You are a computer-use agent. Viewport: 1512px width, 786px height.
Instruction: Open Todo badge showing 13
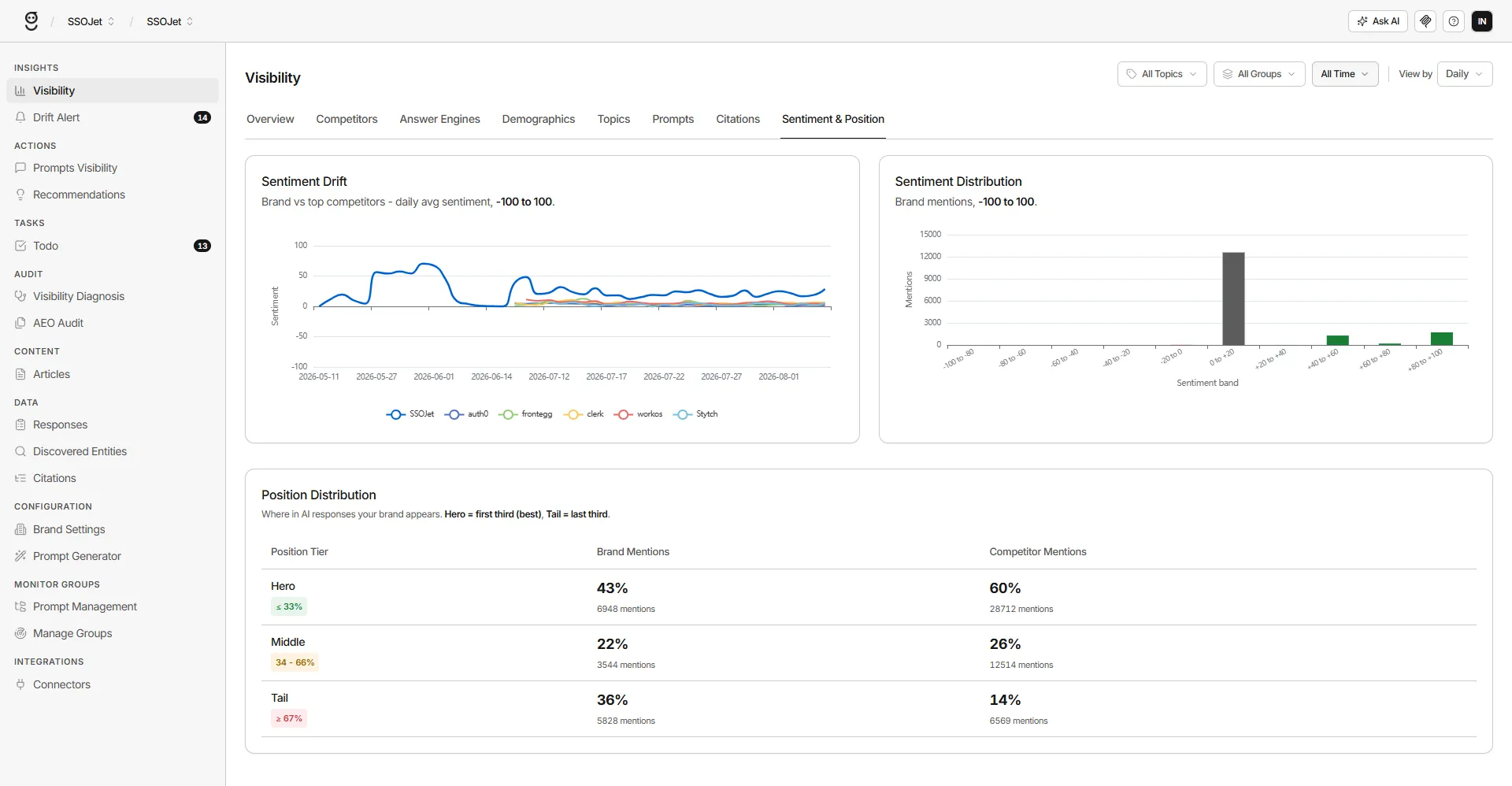tap(202, 246)
